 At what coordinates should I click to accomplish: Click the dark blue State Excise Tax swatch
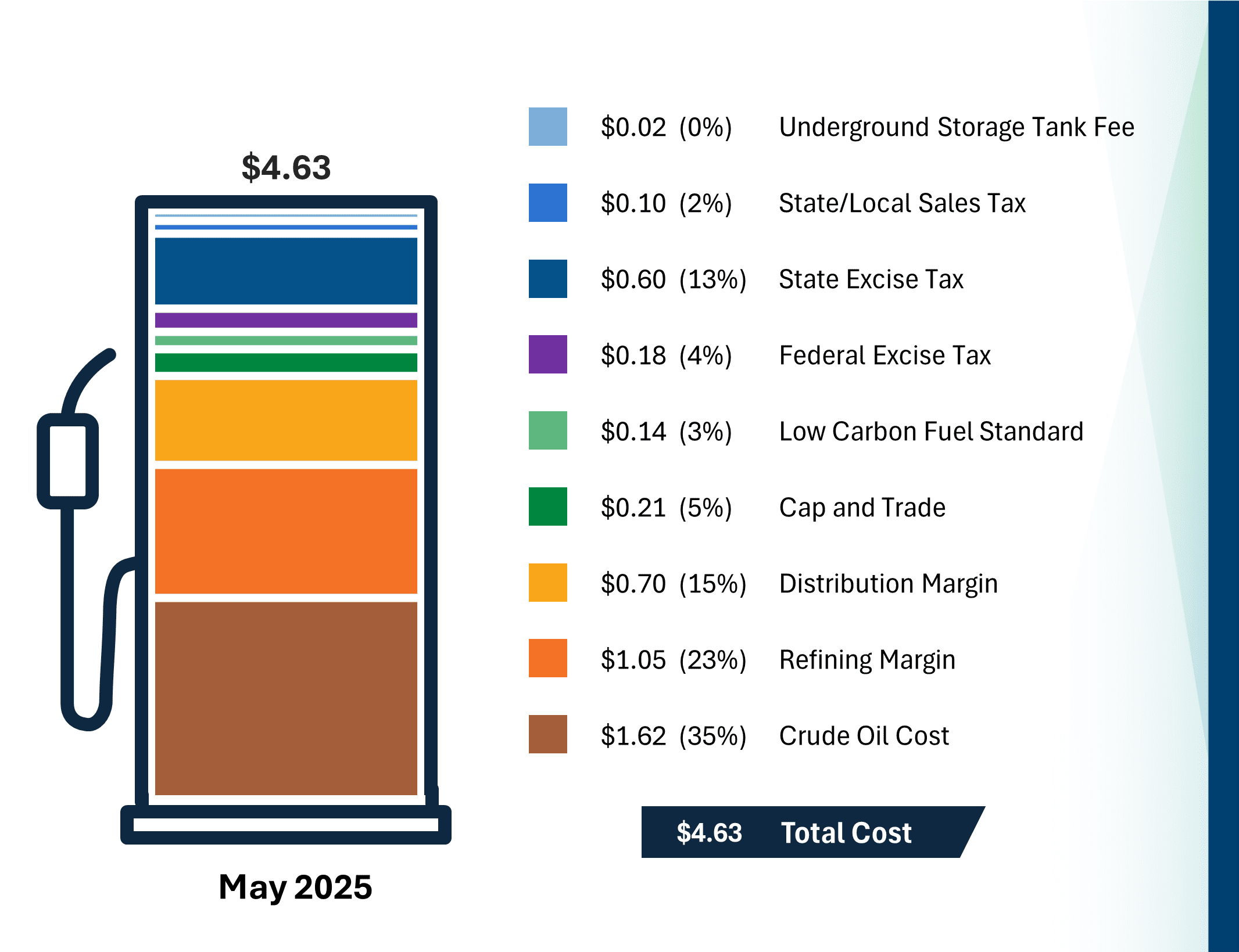(547, 279)
